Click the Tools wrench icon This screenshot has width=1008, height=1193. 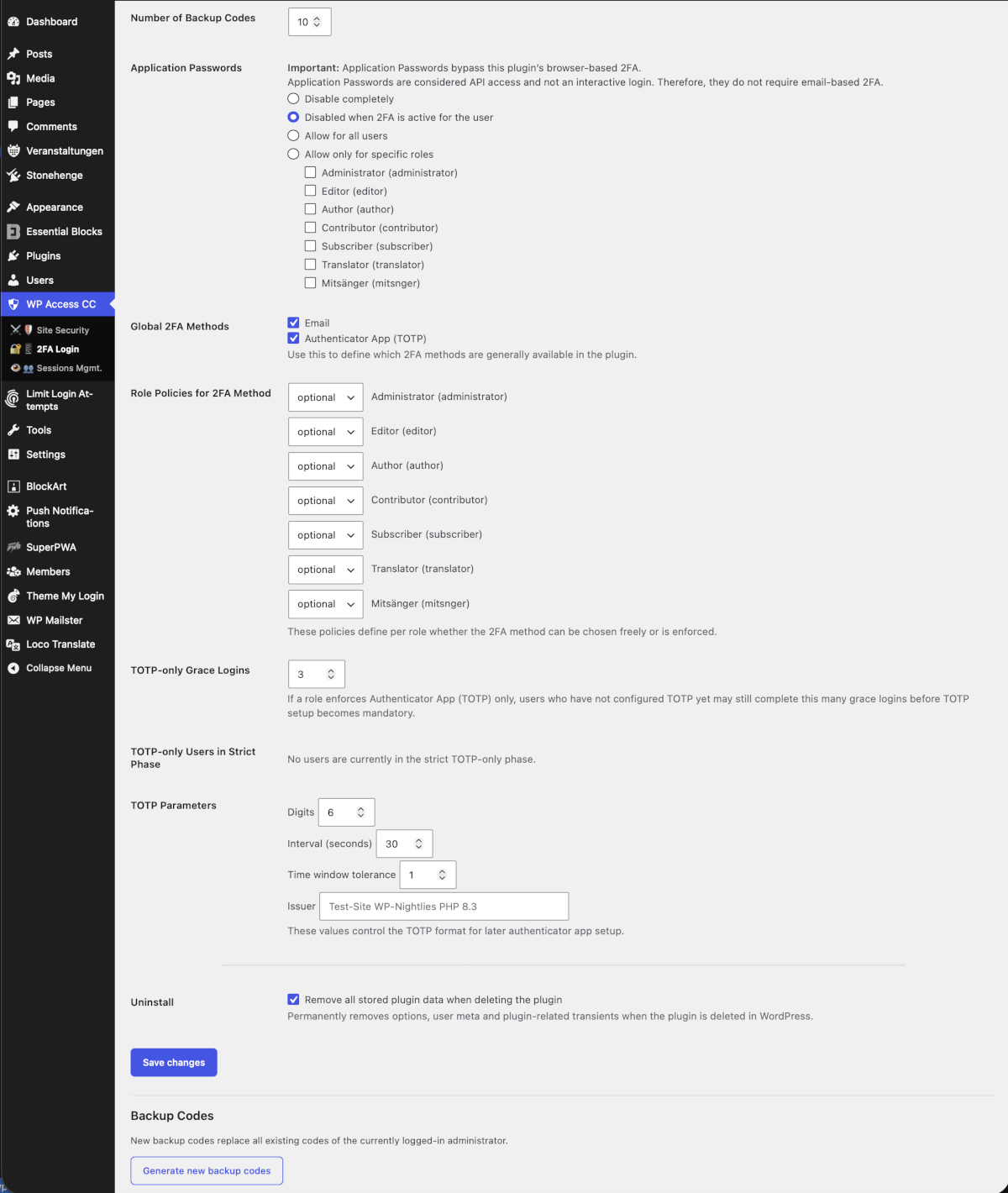(13, 430)
